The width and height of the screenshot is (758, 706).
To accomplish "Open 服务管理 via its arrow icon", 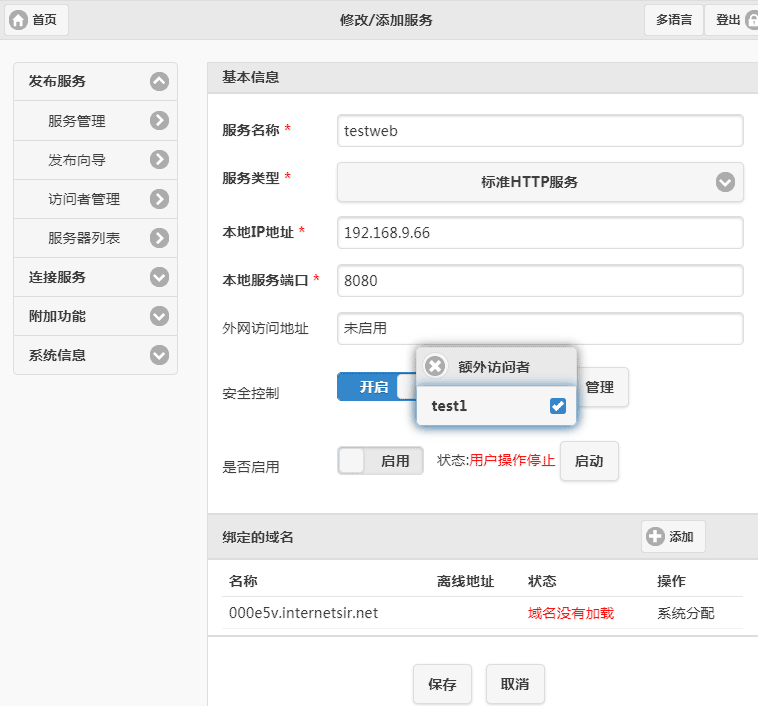I will point(159,121).
